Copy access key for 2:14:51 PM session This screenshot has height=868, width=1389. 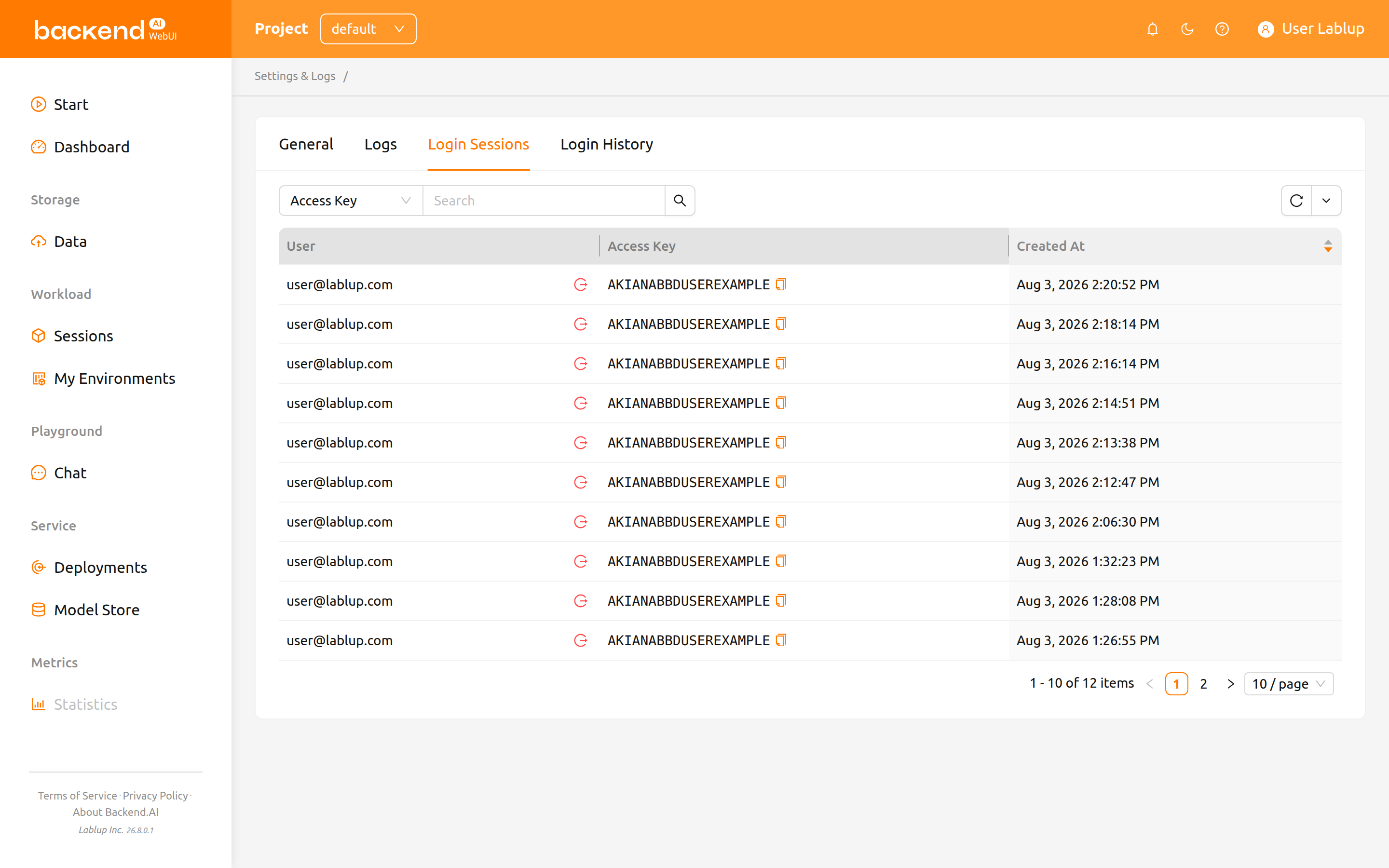click(x=781, y=404)
